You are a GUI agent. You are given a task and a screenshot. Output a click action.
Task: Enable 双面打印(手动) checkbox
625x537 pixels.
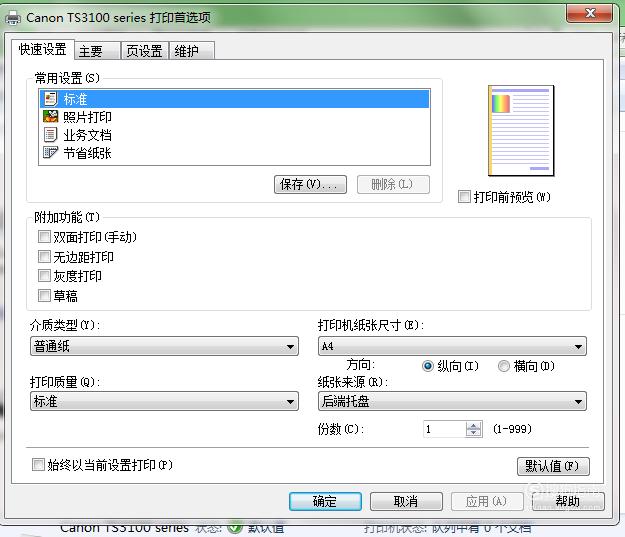(x=44, y=237)
